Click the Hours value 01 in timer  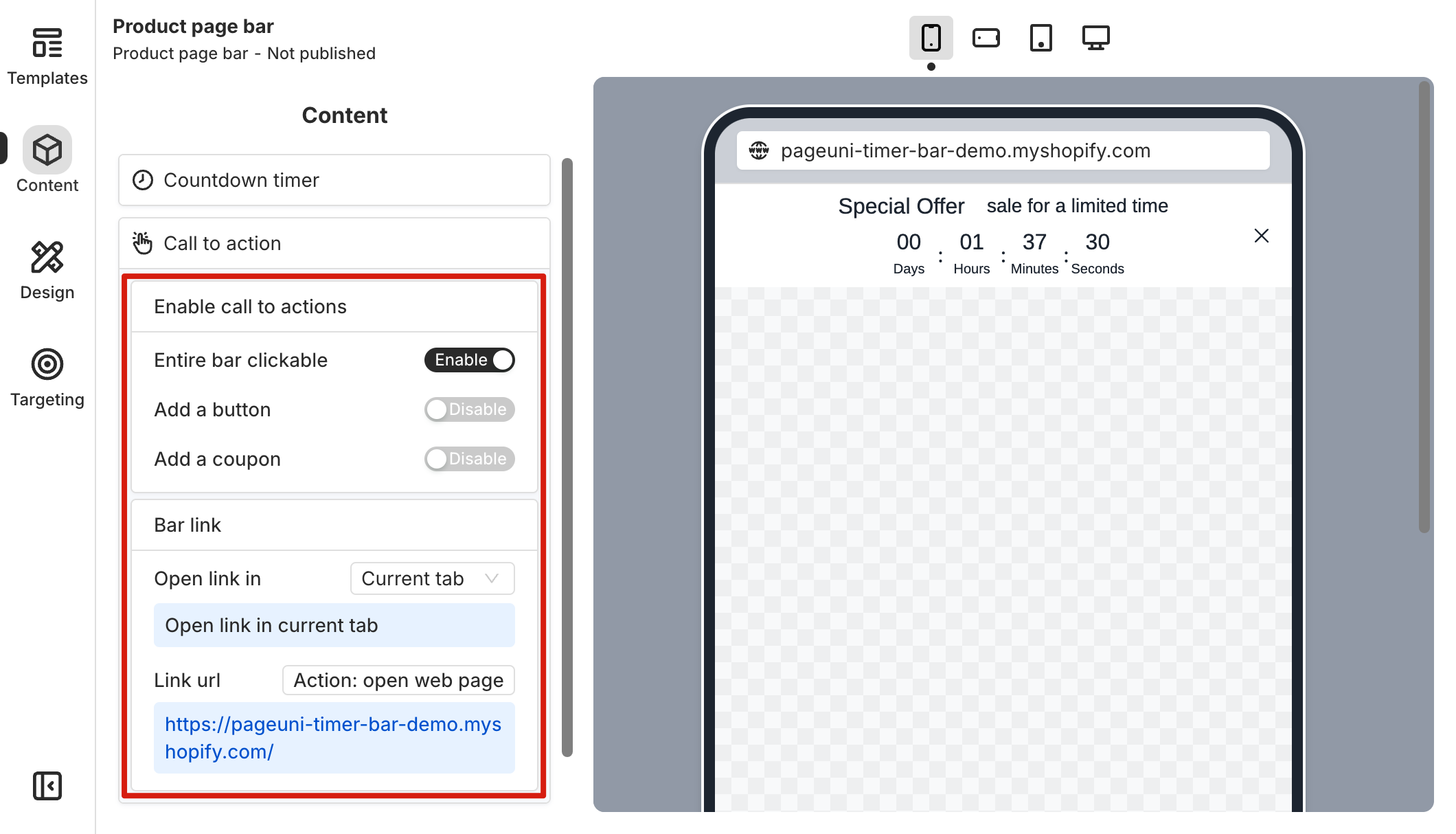pos(971,242)
